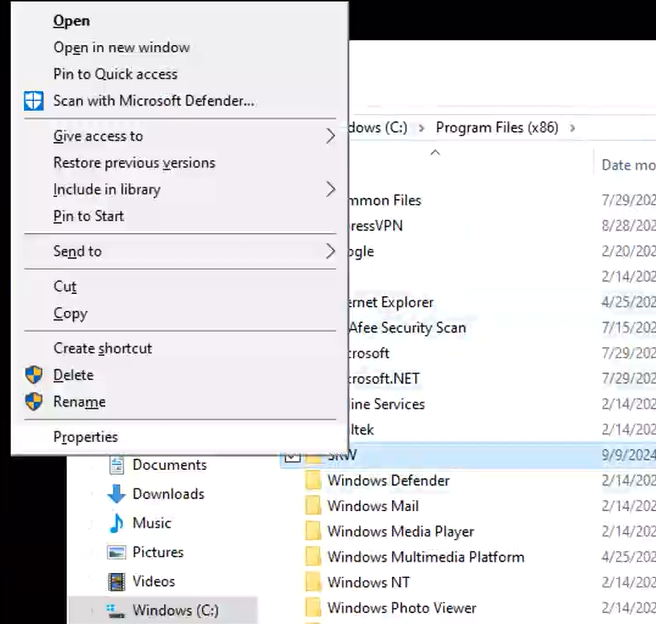Choose Open in the context menu

coord(72,21)
